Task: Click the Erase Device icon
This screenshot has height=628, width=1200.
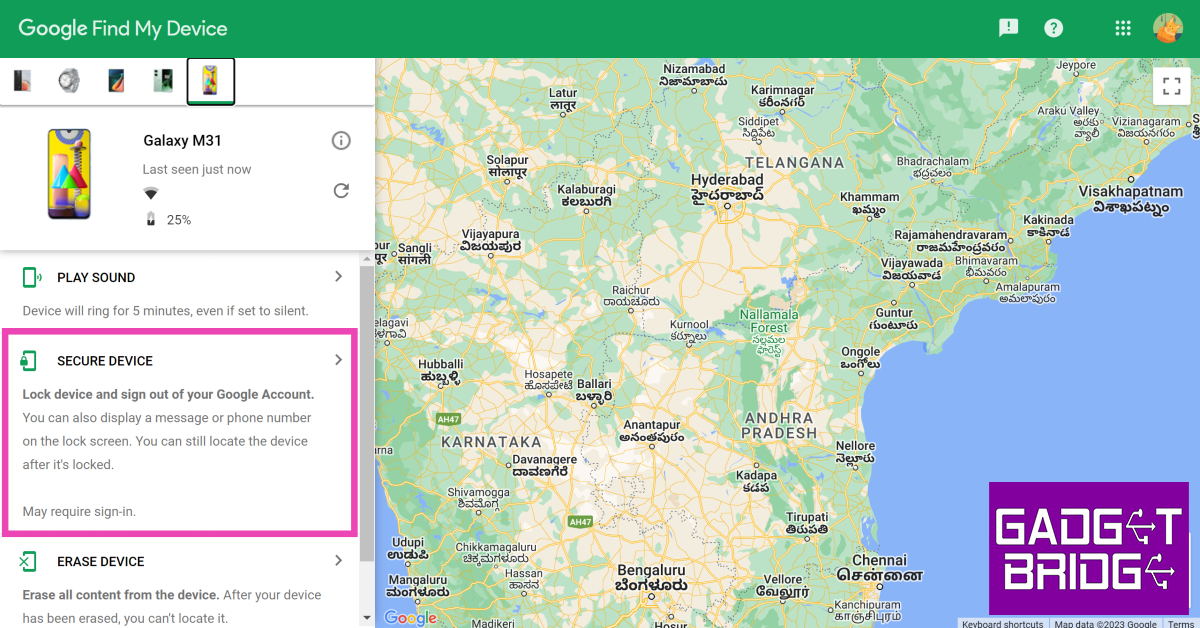Action: pos(29,562)
